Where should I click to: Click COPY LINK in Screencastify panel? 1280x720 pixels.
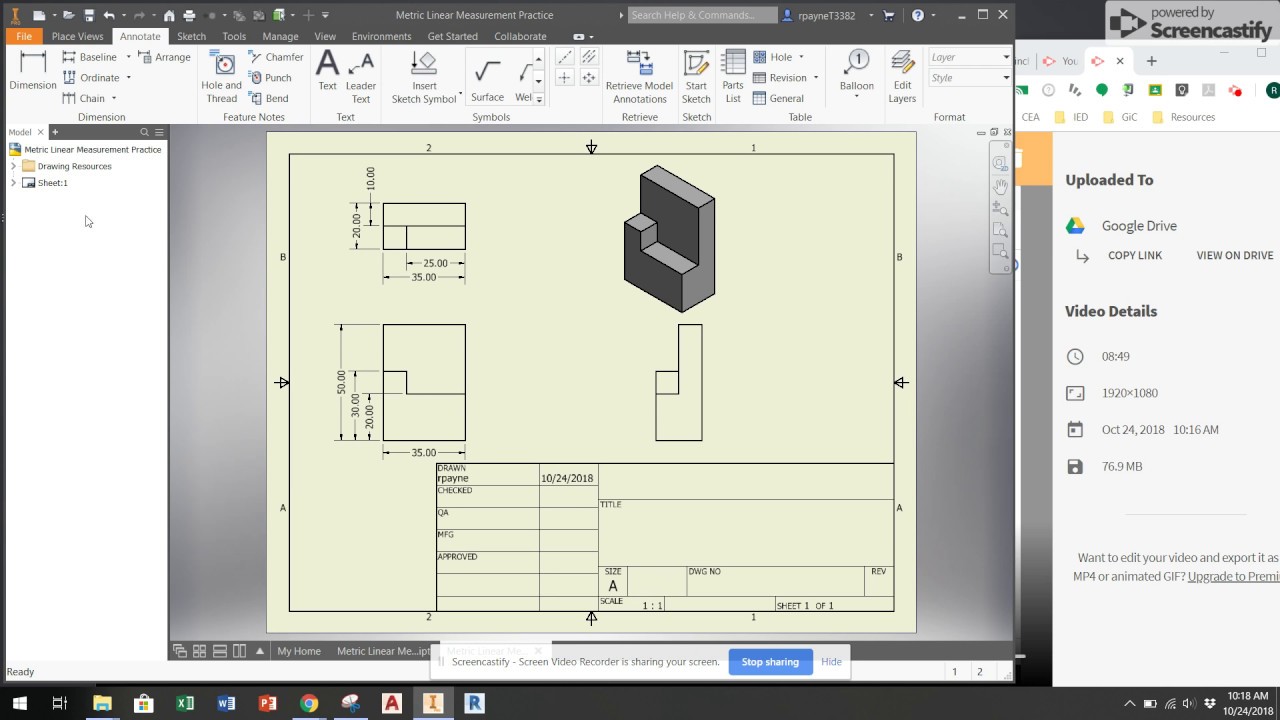pyautogui.click(x=1135, y=255)
